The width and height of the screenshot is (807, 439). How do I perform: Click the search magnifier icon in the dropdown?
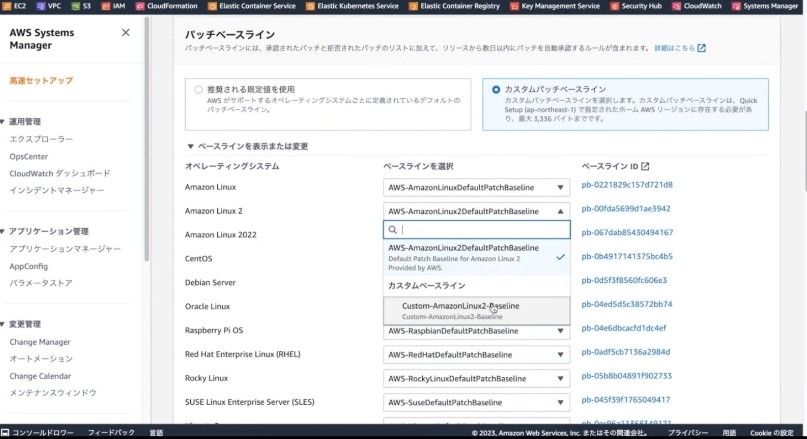click(x=393, y=230)
